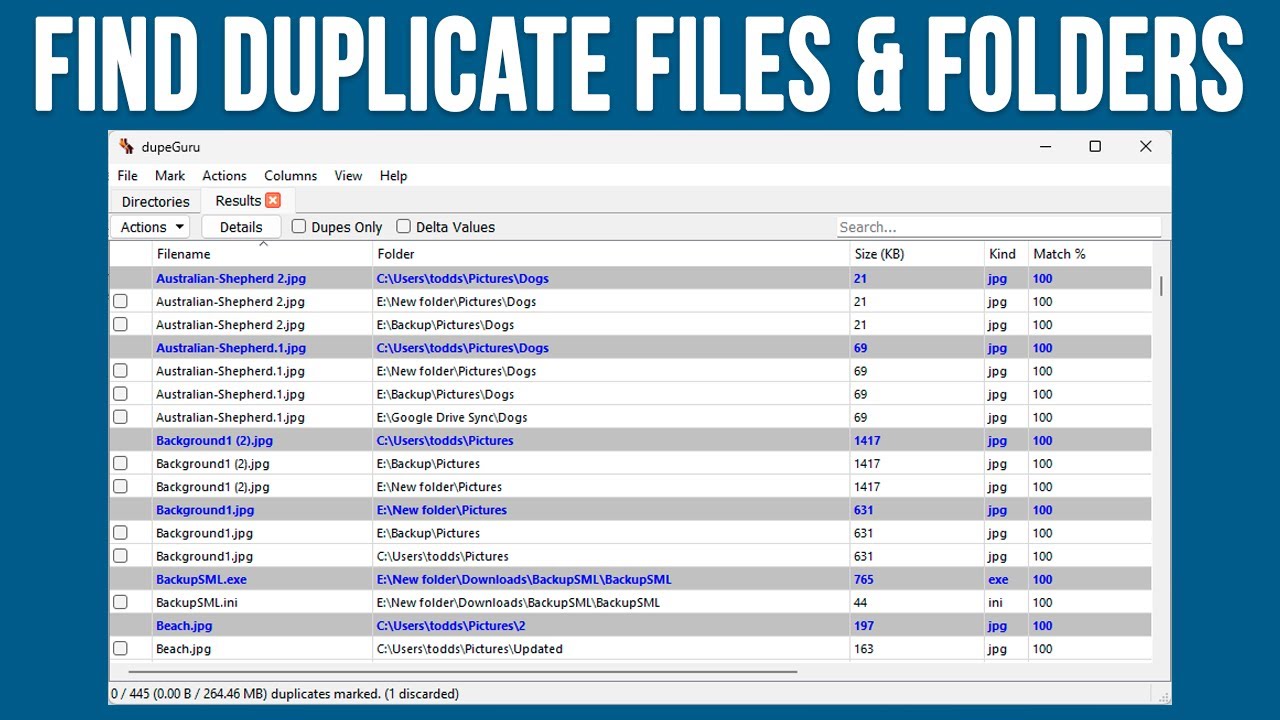The image size is (1280, 720).
Task: Click the Search field
Action: 998,227
